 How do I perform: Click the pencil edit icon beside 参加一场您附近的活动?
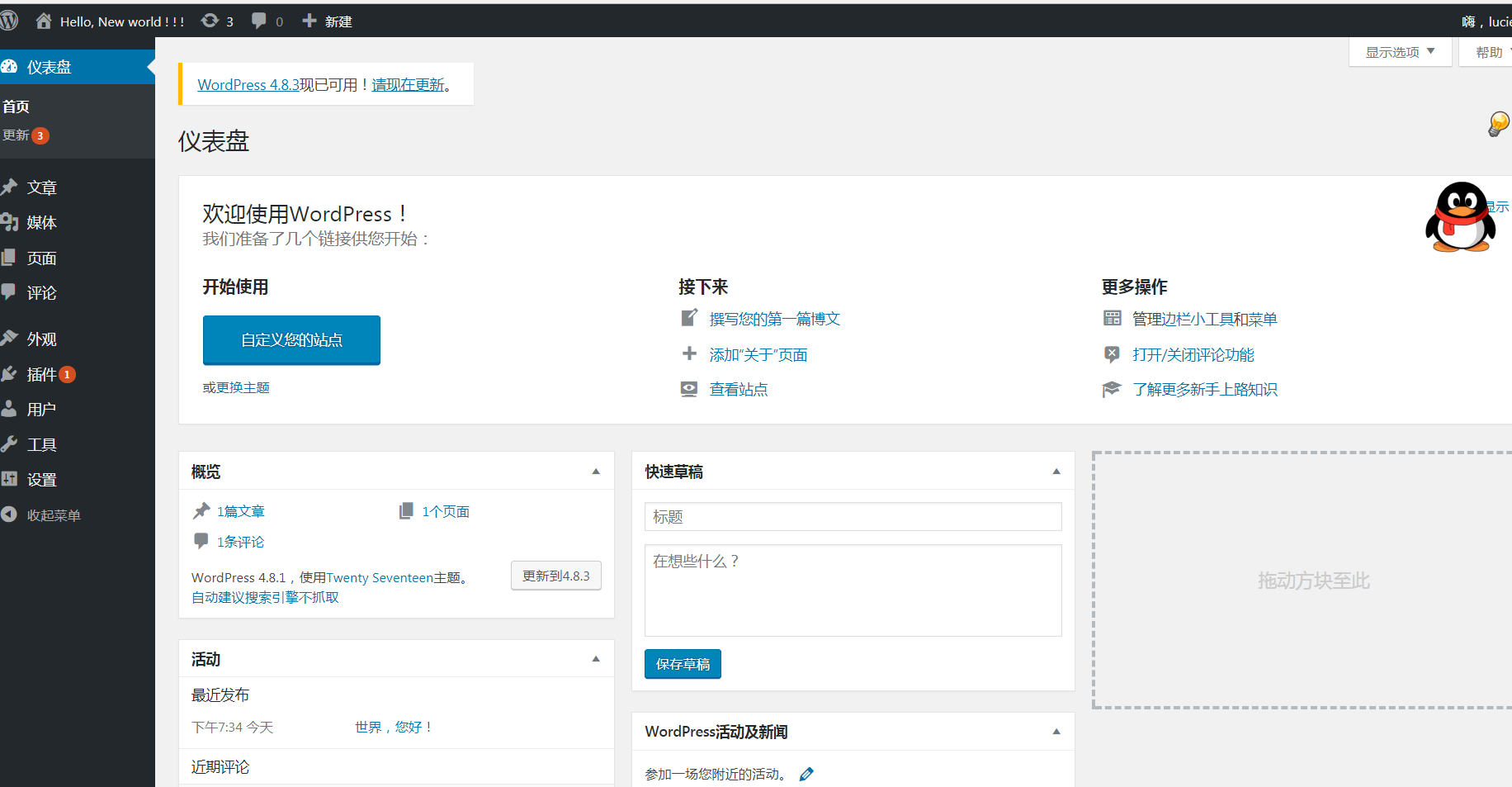(x=806, y=774)
